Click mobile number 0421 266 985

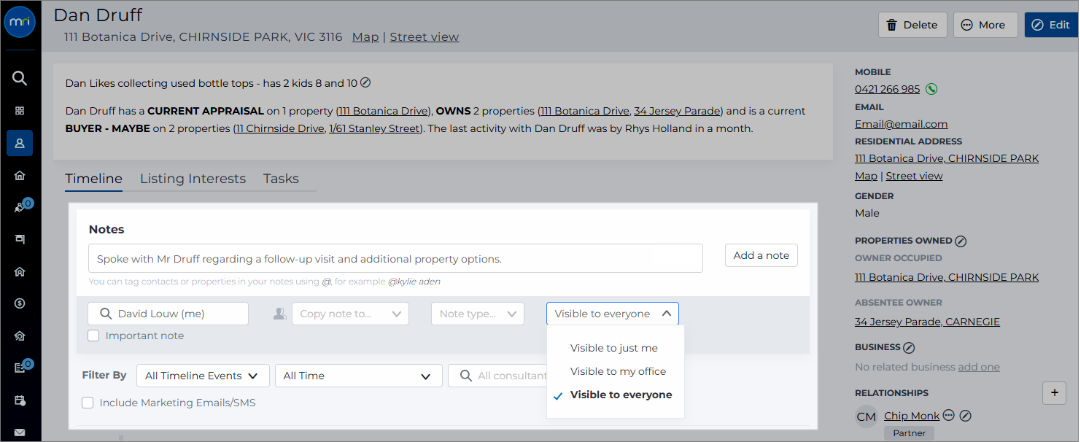coord(887,89)
